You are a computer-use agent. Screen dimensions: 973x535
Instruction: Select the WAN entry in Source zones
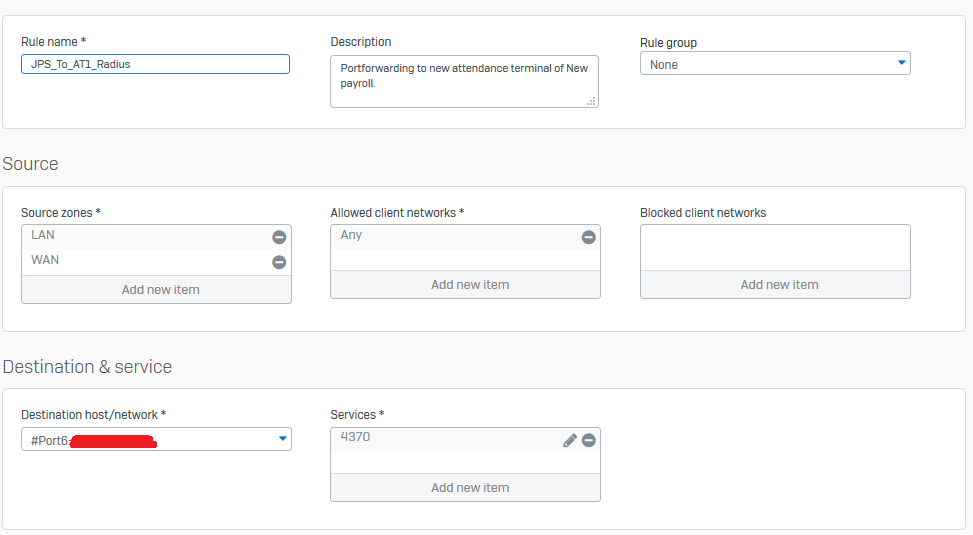[x=140, y=261]
